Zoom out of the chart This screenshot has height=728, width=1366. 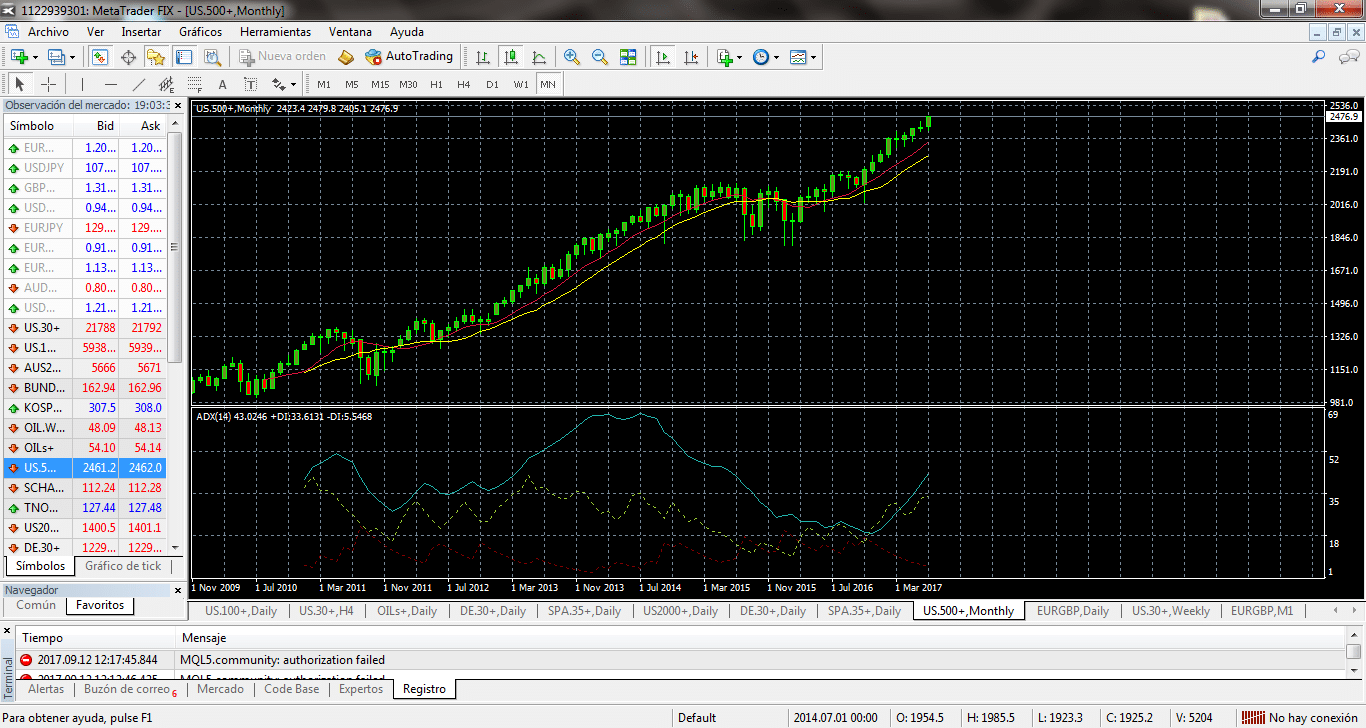tap(600, 57)
